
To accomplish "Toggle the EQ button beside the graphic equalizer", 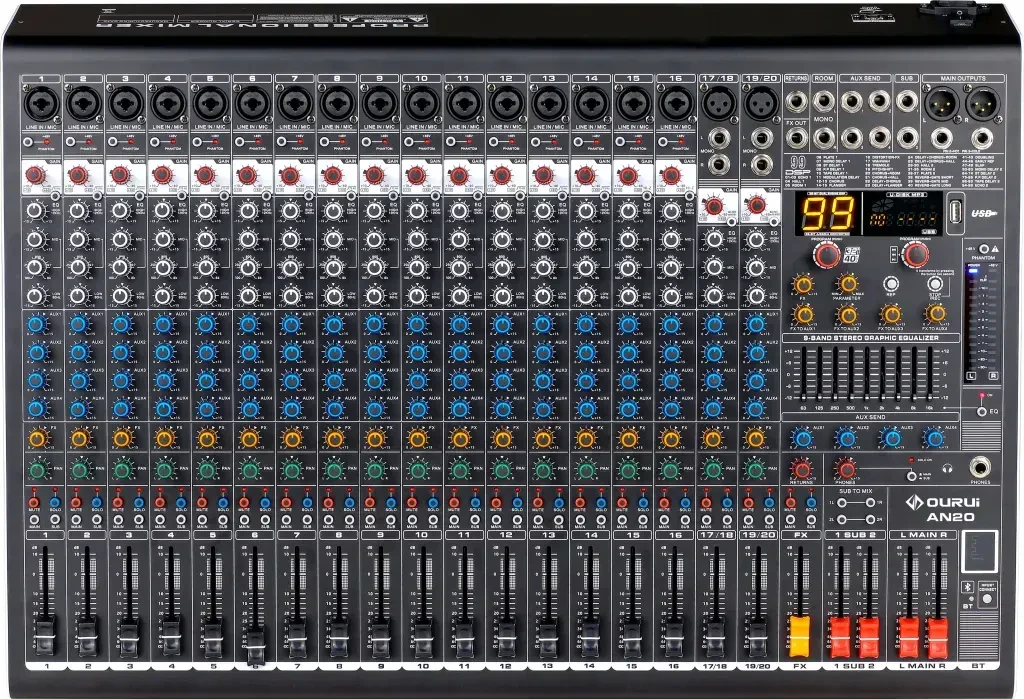I will (x=981, y=412).
